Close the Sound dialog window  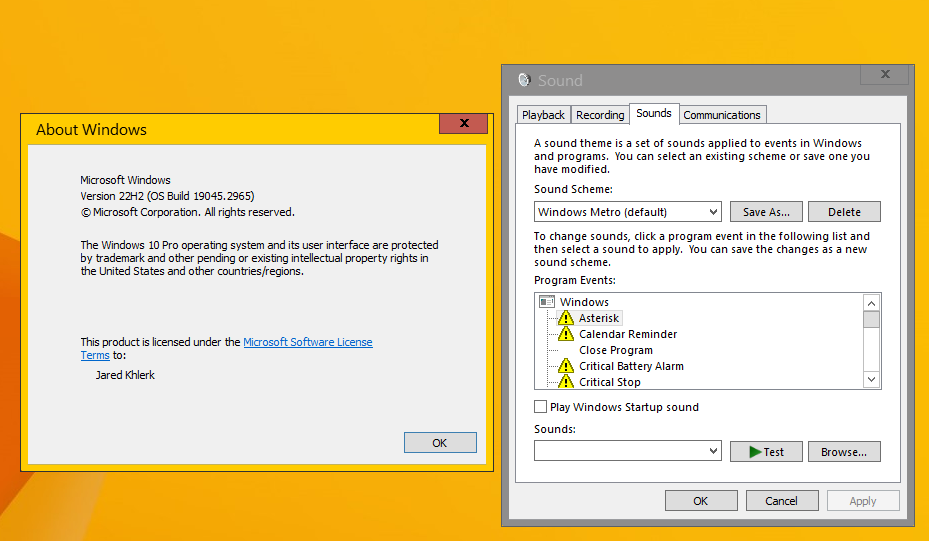coord(885,74)
